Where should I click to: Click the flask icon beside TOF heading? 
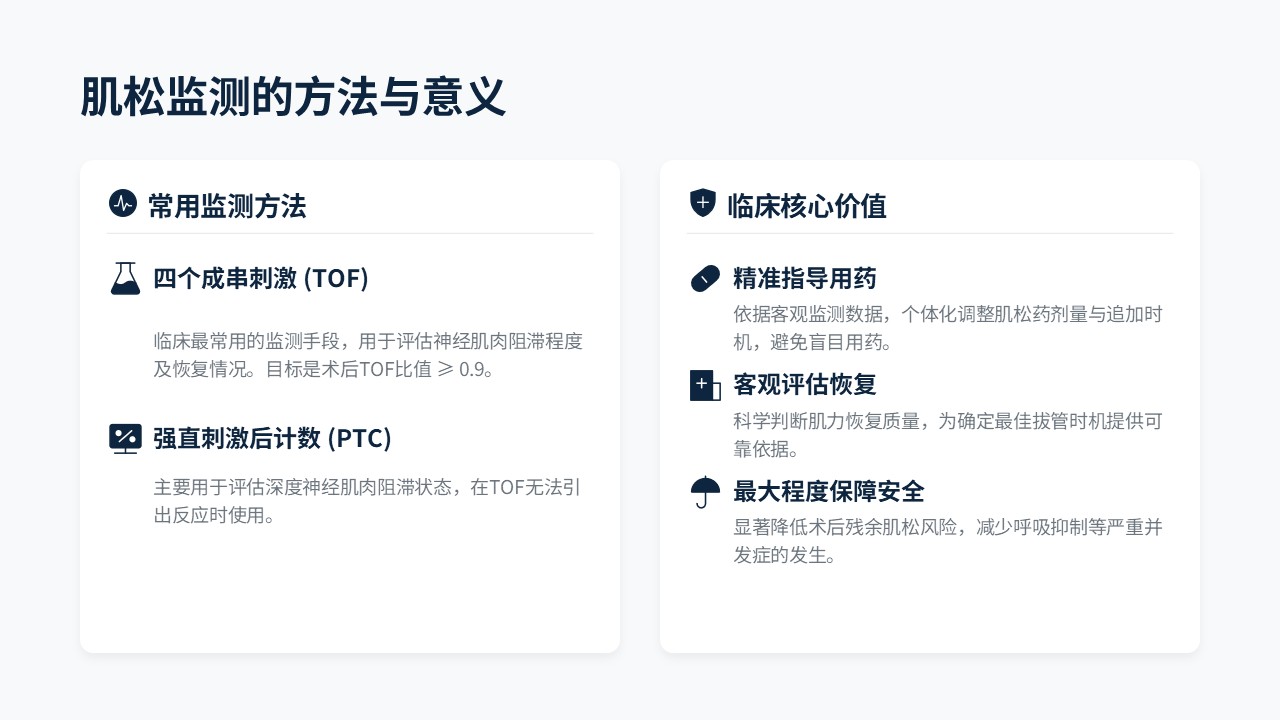[x=125, y=278]
